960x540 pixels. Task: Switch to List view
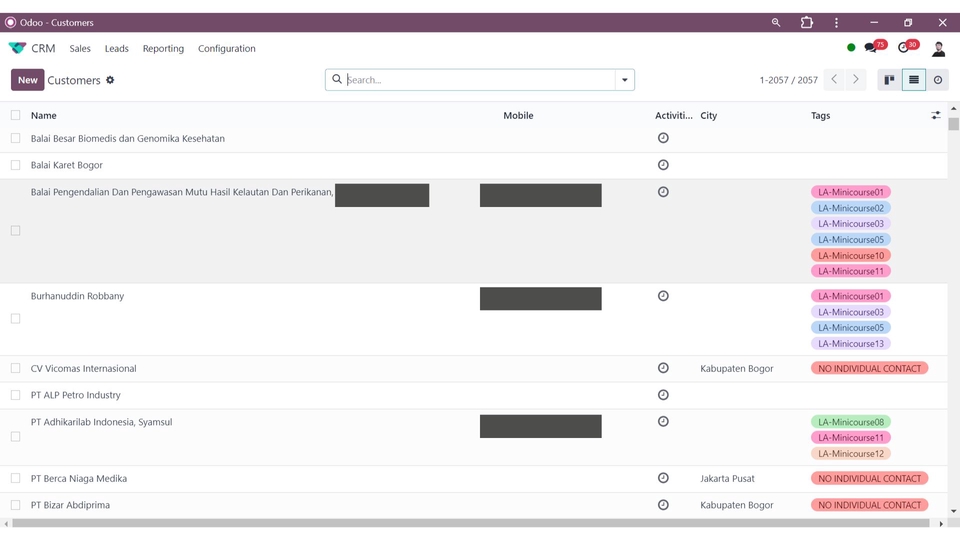click(x=913, y=80)
